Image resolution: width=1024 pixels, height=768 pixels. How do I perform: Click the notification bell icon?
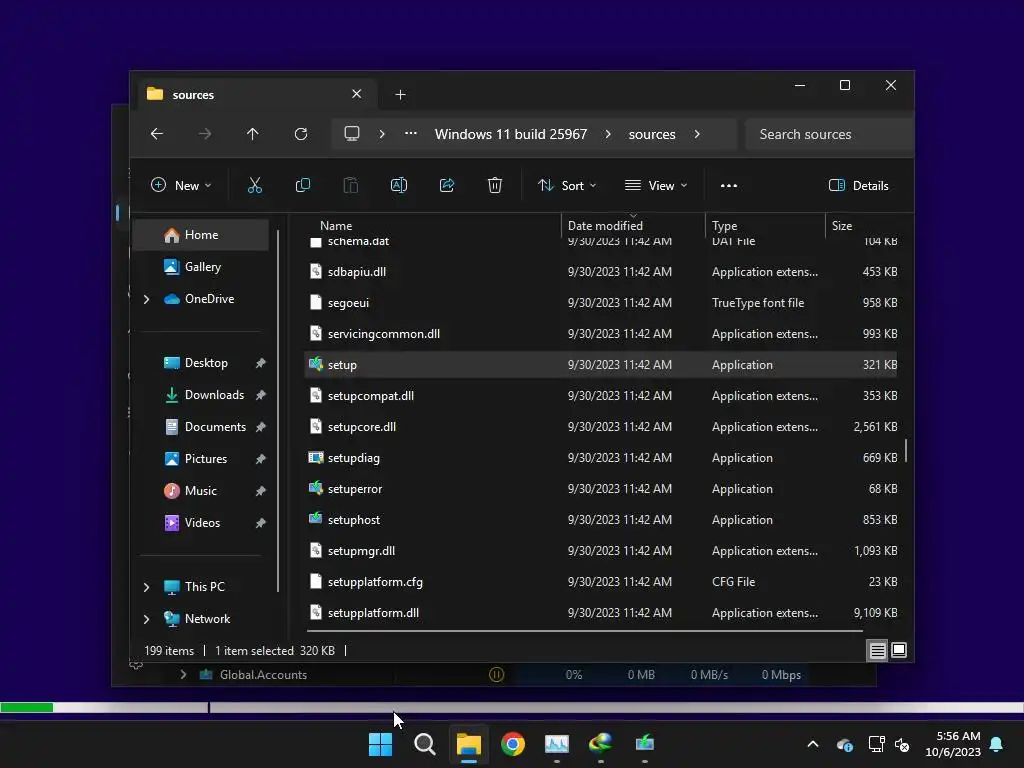click(x=997, y=744)
